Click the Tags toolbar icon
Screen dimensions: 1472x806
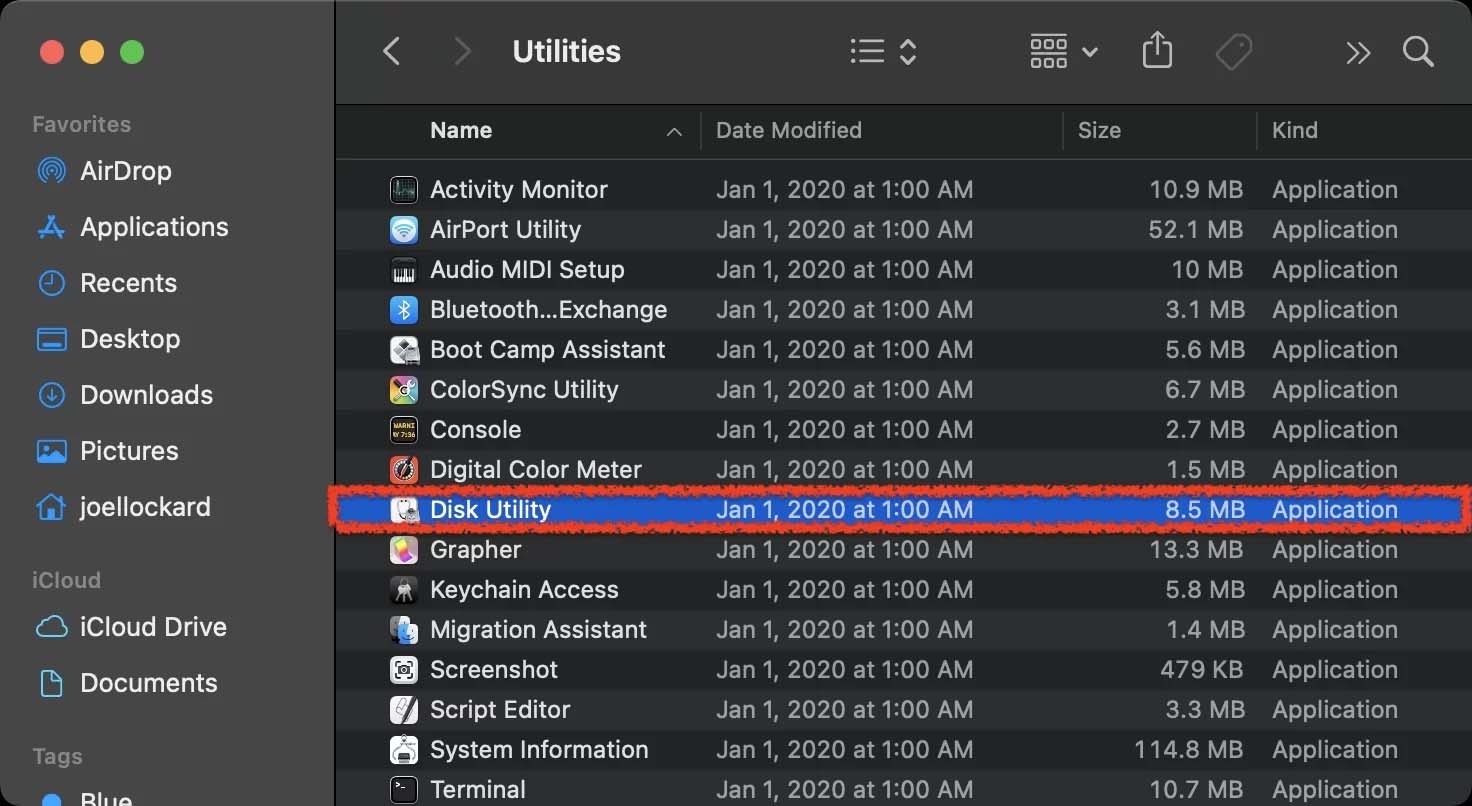pos(1234,51)
